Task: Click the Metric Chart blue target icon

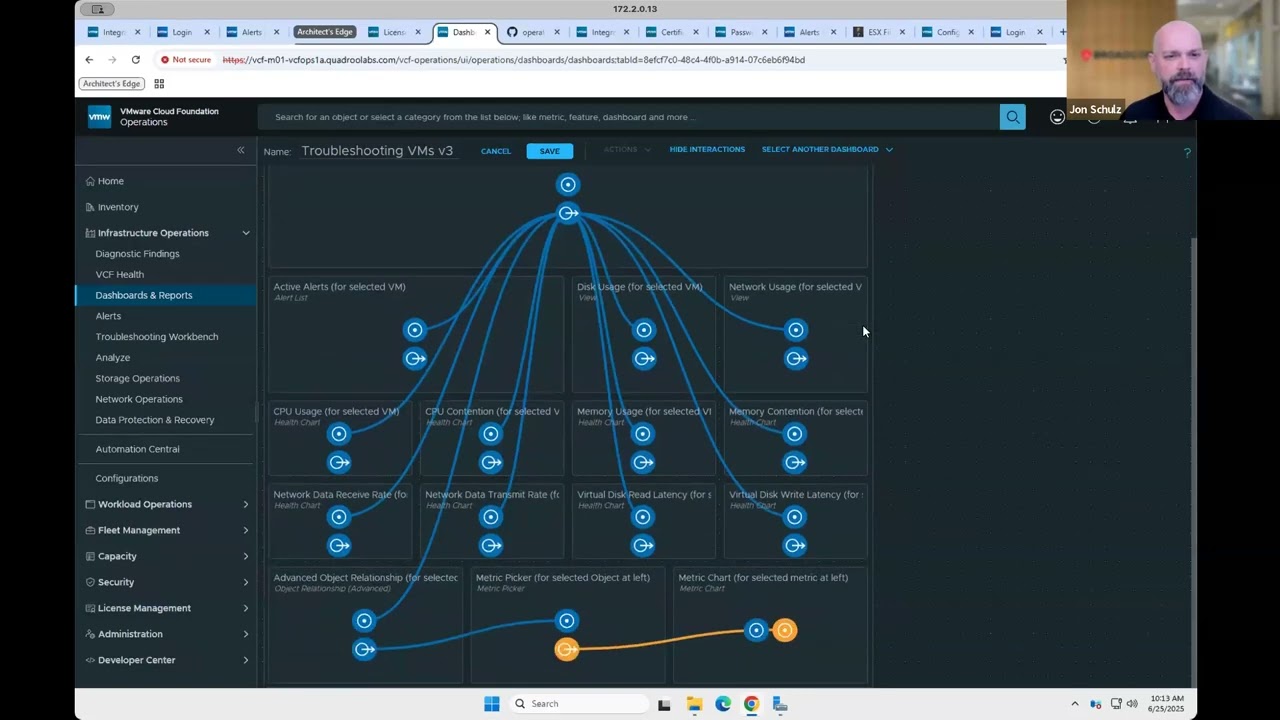Action: pos(756,630)
